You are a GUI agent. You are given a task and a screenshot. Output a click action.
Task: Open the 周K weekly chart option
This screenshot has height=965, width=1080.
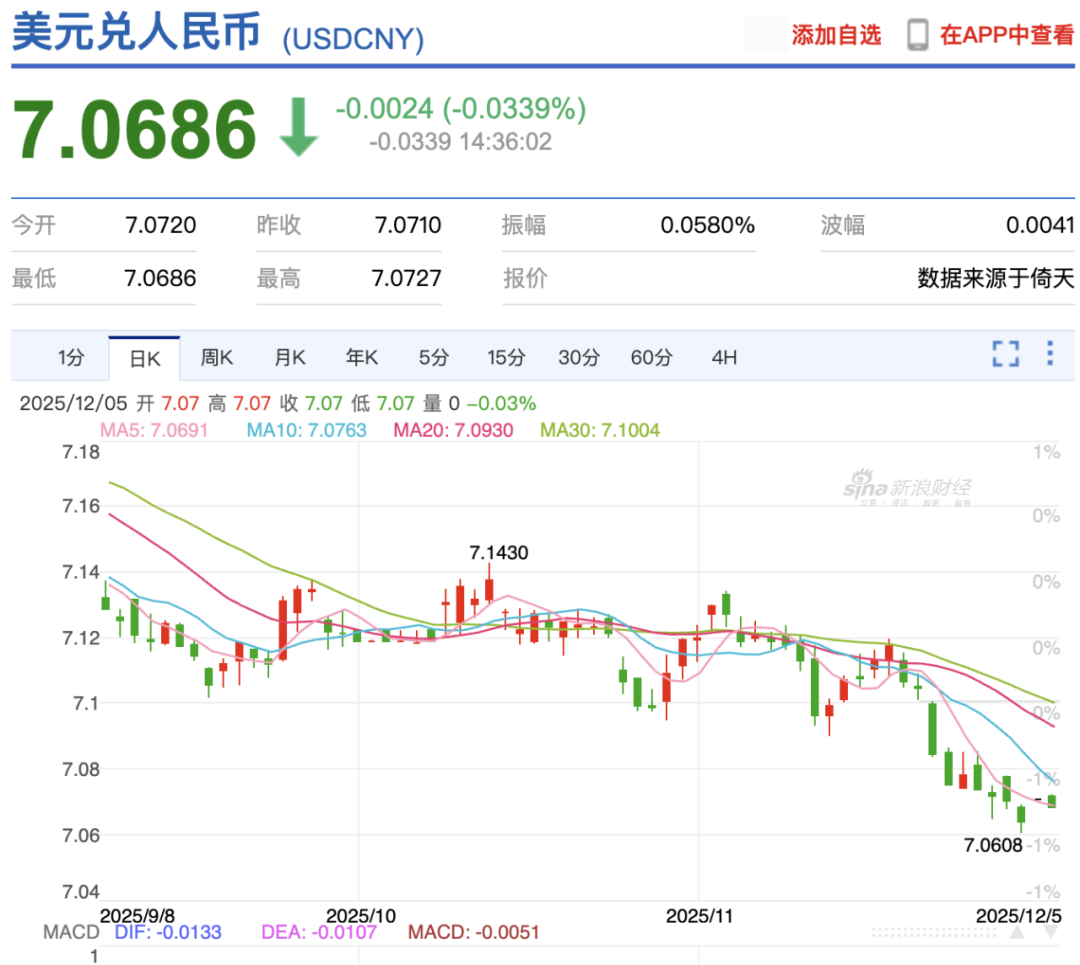(x=217, y=357)
